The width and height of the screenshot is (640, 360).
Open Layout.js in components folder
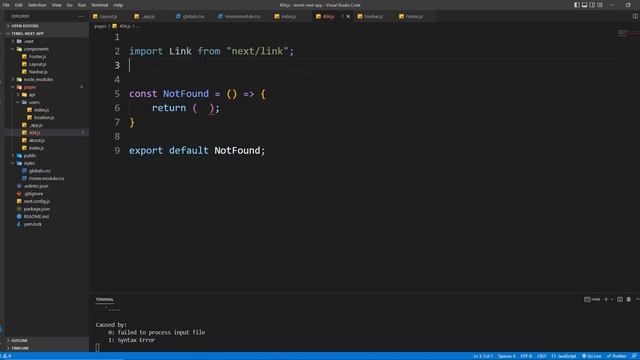coord(37,64)
